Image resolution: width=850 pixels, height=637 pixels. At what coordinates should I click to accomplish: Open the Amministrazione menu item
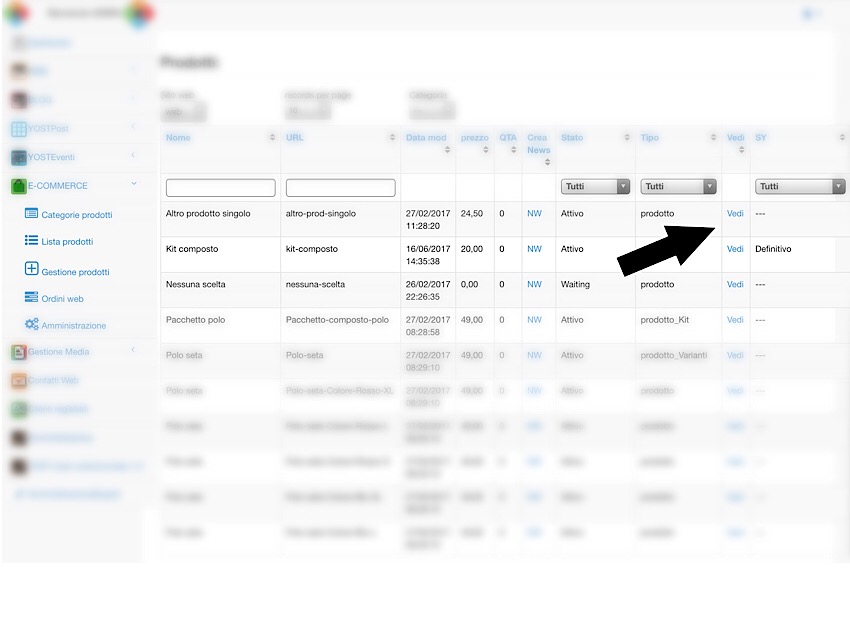(x=73, y=326)
